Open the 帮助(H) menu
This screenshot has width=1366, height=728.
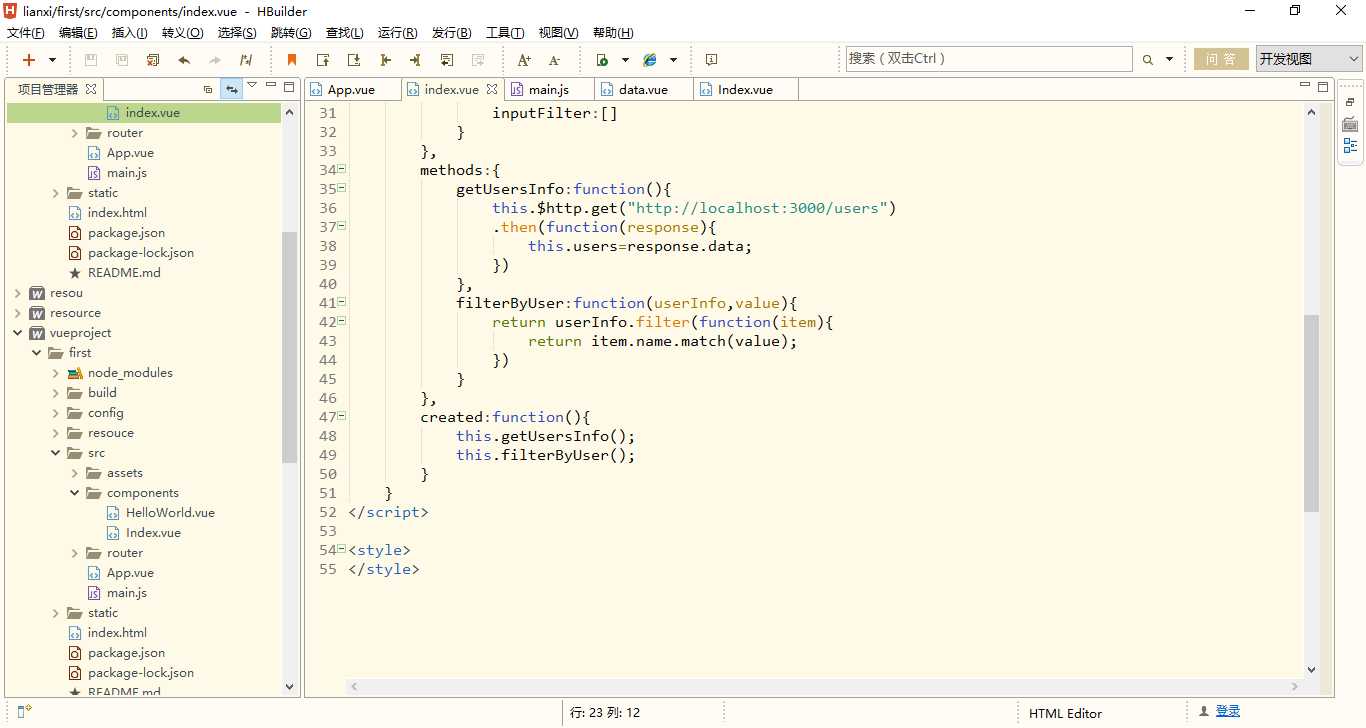(613, 33)
